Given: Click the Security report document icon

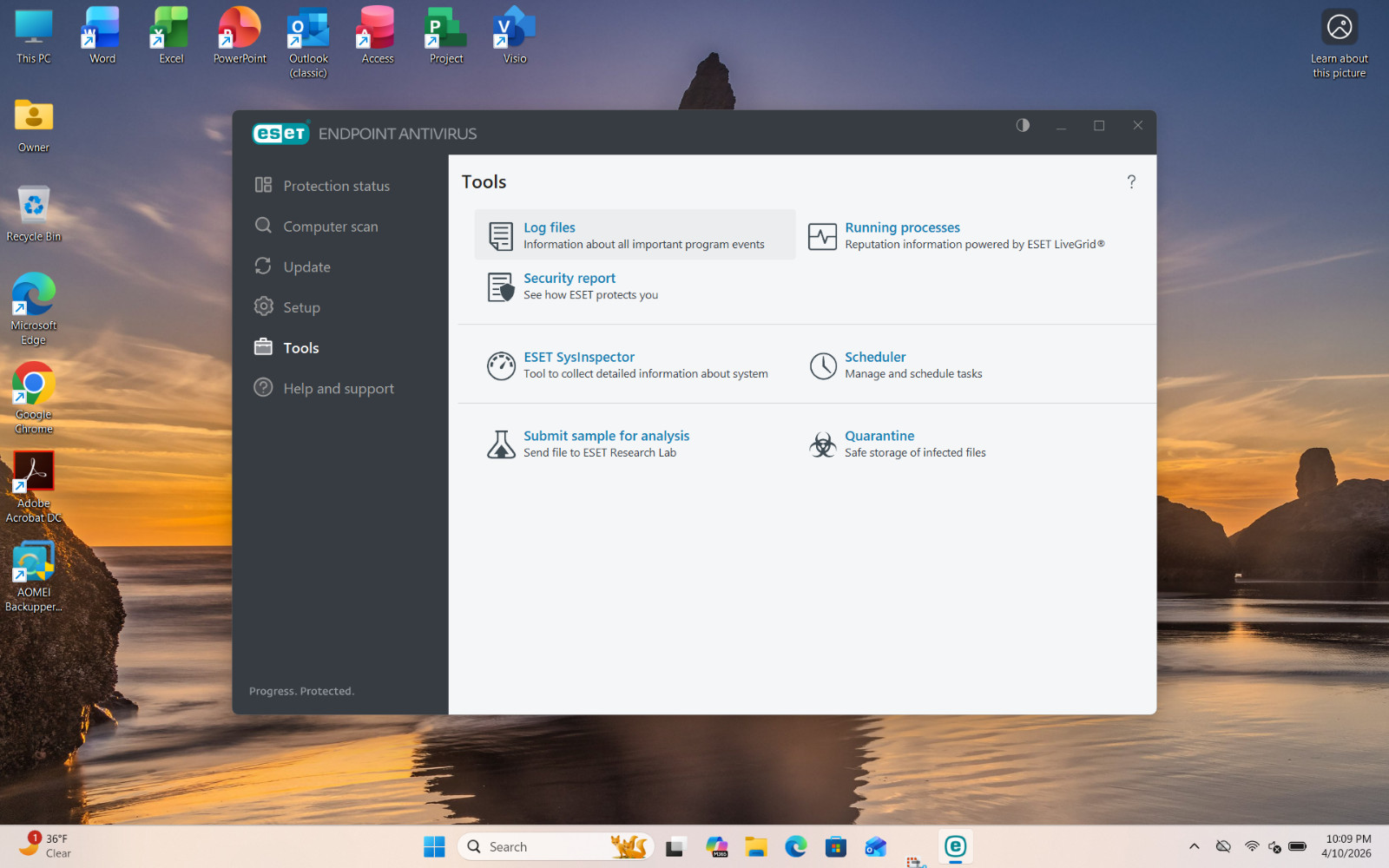Looking at the screenshot, I should (501, 286).
